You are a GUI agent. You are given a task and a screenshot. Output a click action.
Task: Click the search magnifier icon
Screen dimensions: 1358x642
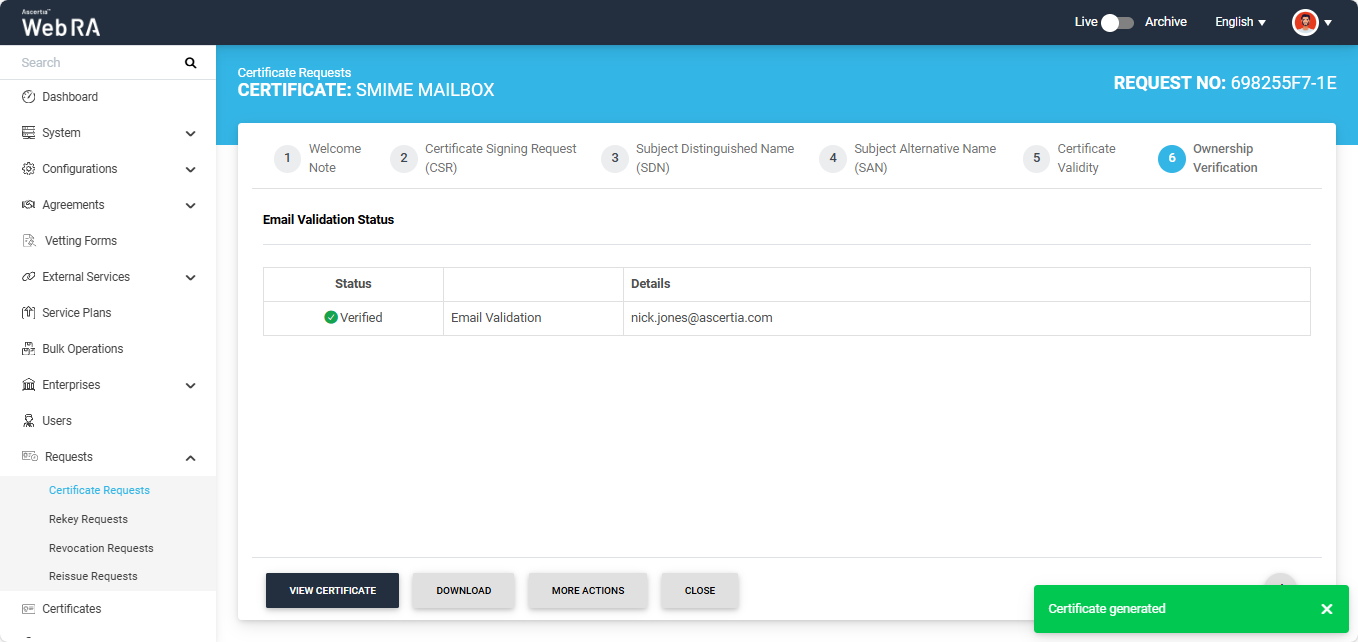coord(191,63)
